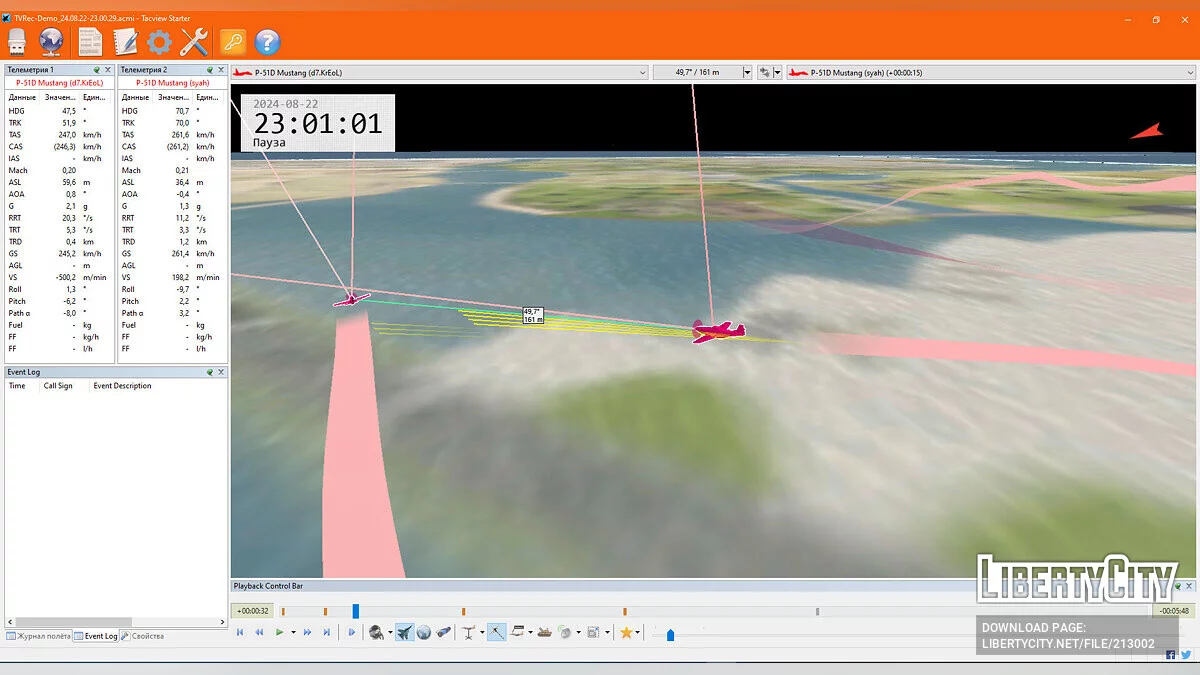This screenshot has height=675, width=1200.
Task: Click the key license icon
Action: click(x=232, y=41)
